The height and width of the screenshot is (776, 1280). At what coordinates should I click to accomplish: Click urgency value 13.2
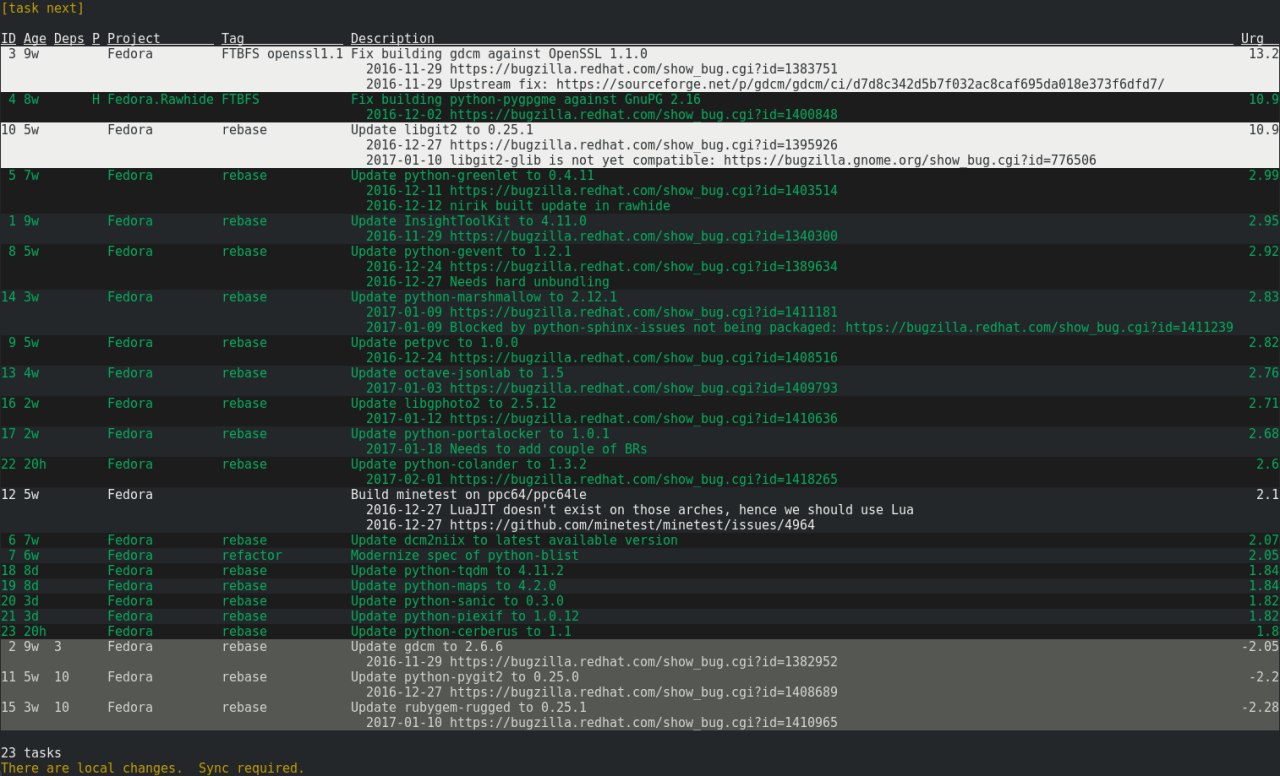1264,53
